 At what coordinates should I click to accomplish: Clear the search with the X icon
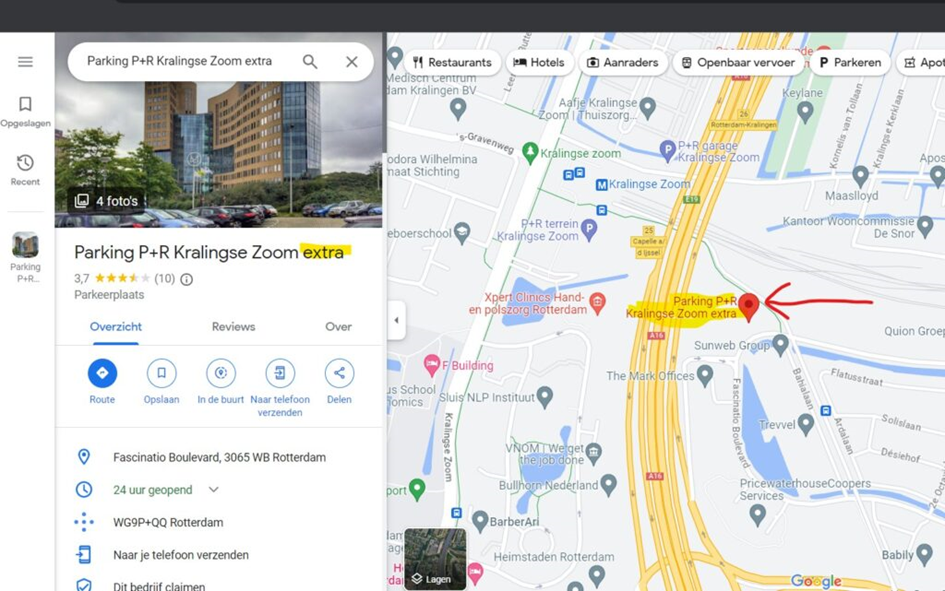pyautogui.click(x=352, y=61)
